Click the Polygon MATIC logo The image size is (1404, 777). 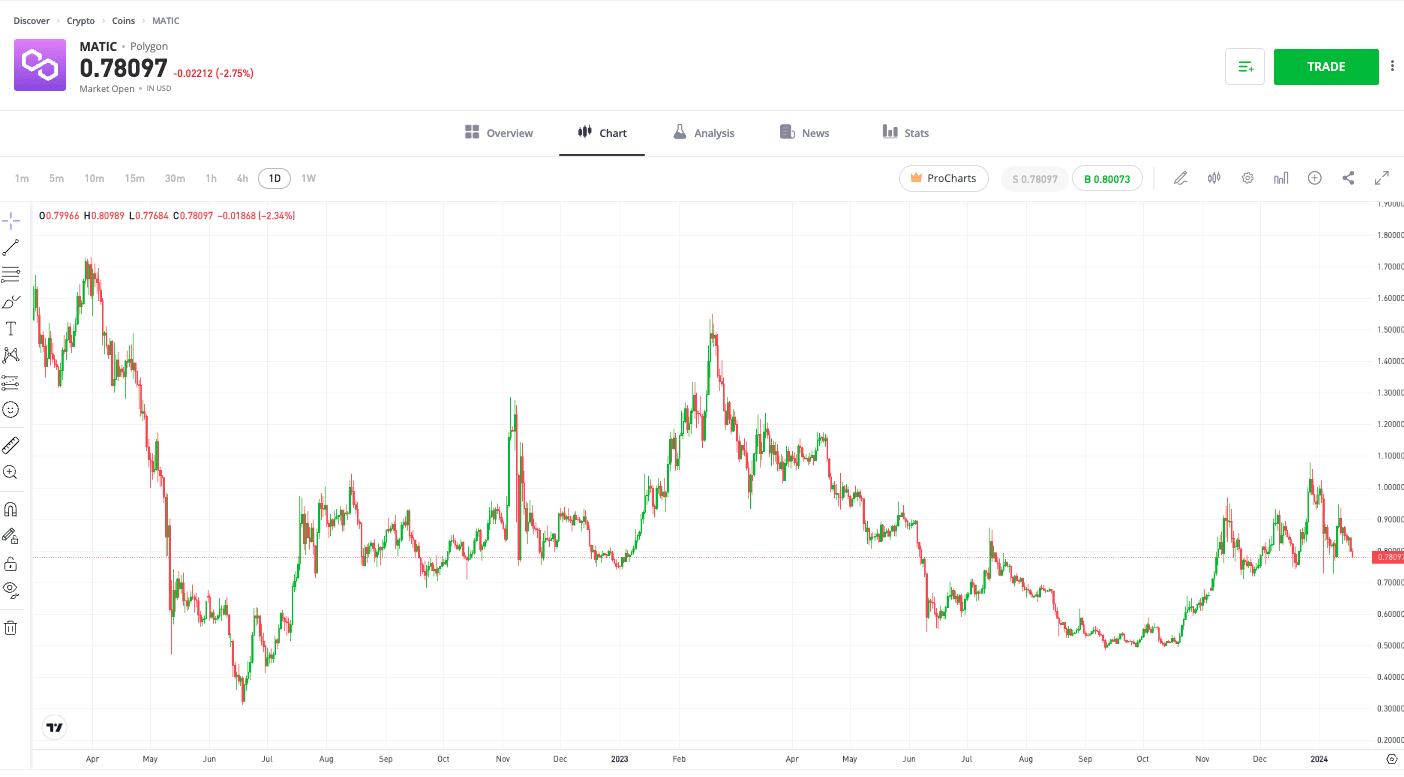(40, 65)
